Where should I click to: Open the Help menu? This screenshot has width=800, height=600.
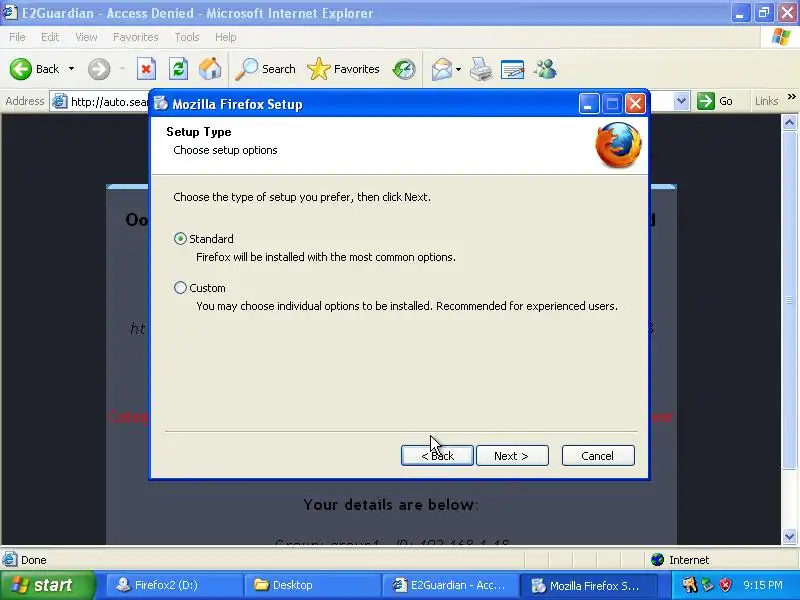tap(226, 37)
